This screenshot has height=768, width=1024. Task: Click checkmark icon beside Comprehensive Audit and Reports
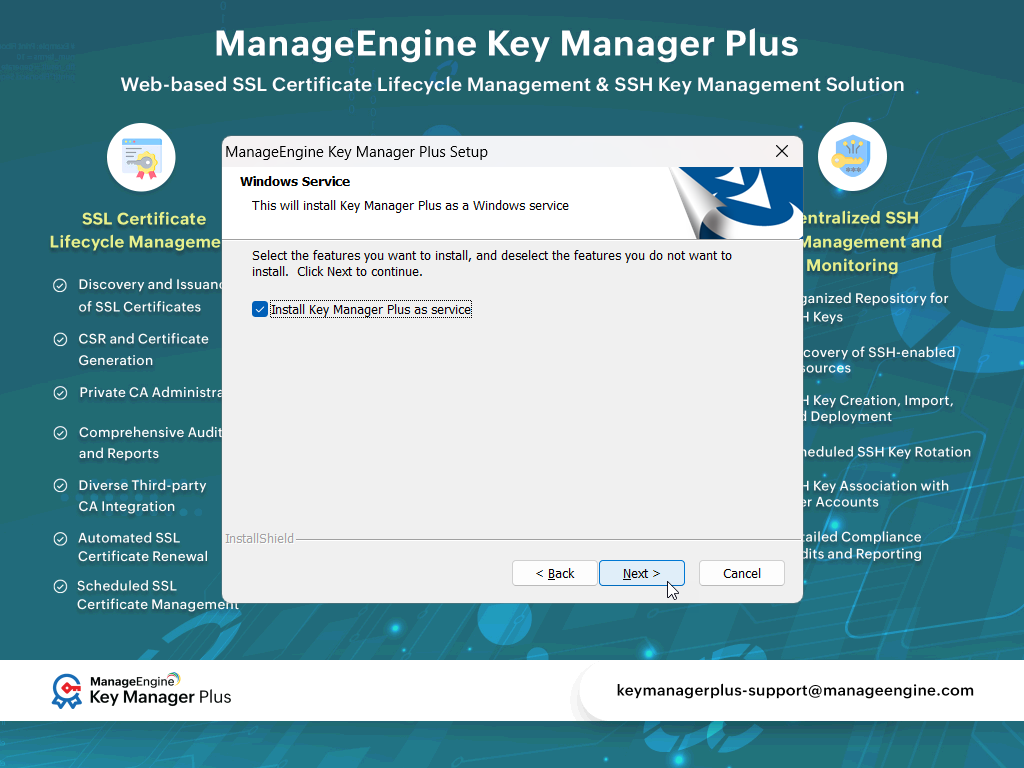[x=60, y=433]
